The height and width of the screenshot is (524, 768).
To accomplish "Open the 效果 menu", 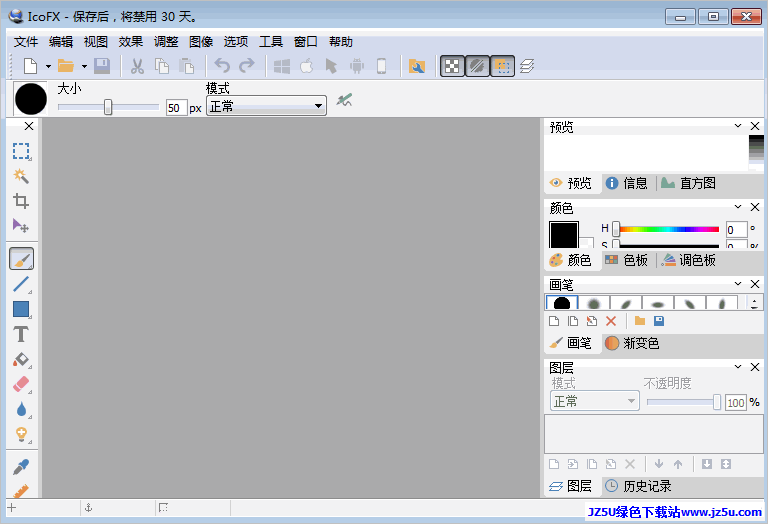I will pos(131,42).
